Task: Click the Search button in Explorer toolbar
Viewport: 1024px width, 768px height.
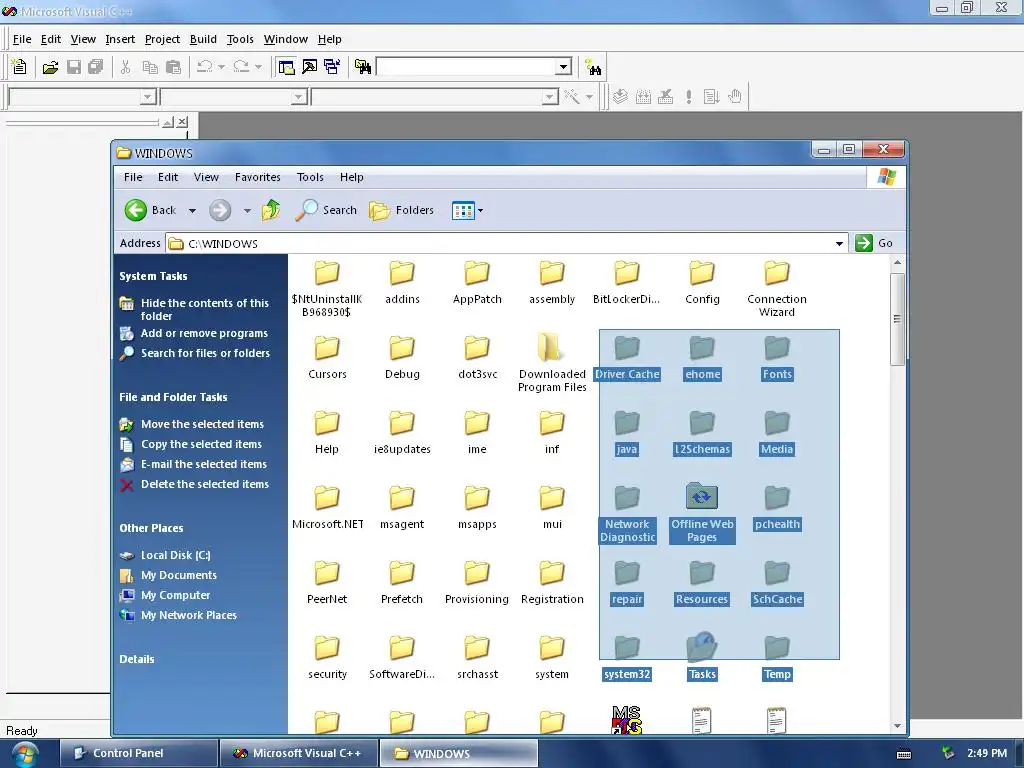Action: coord(325,210)
